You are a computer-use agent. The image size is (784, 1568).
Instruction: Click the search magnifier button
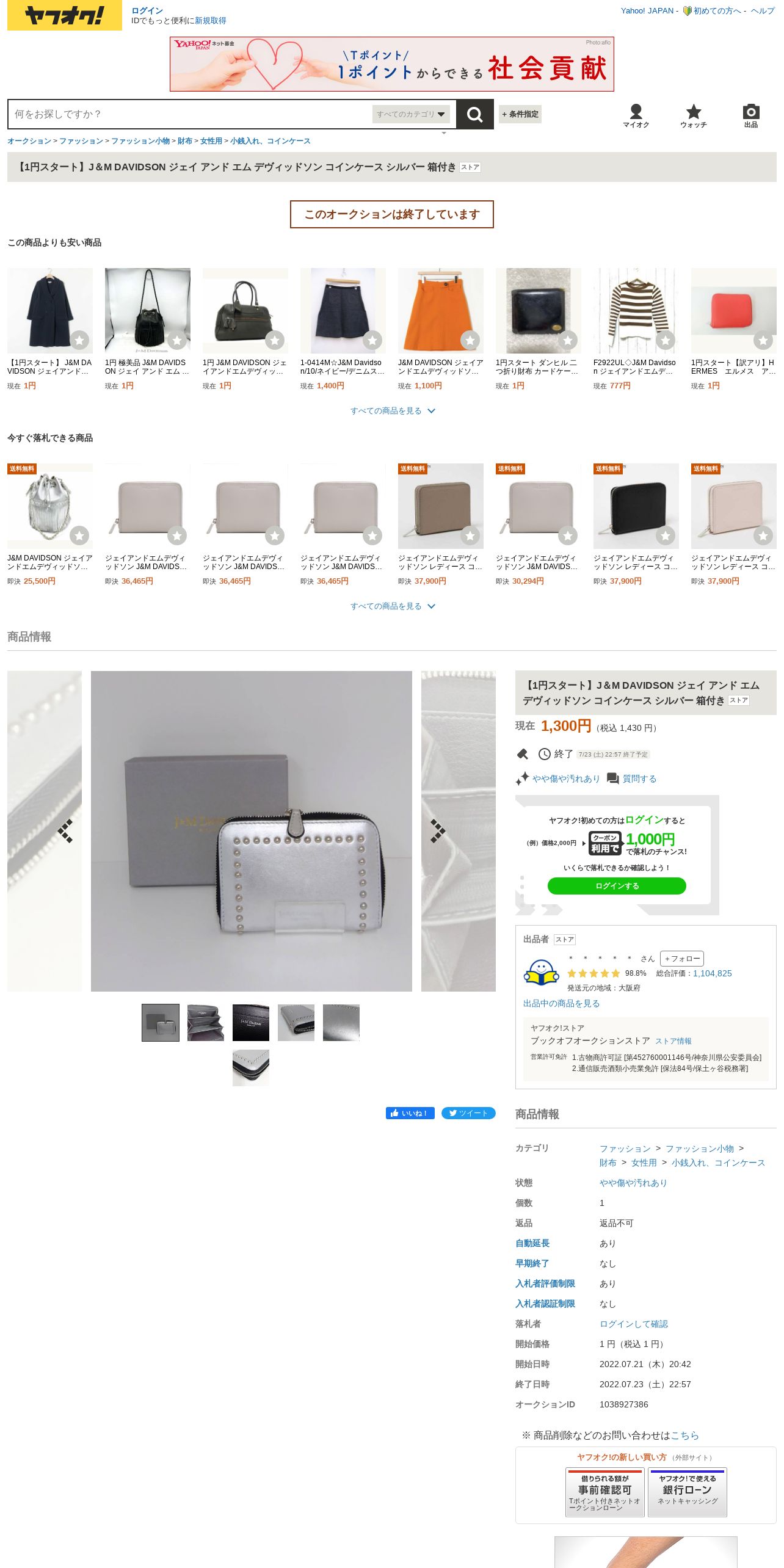[x=474, y=114]
